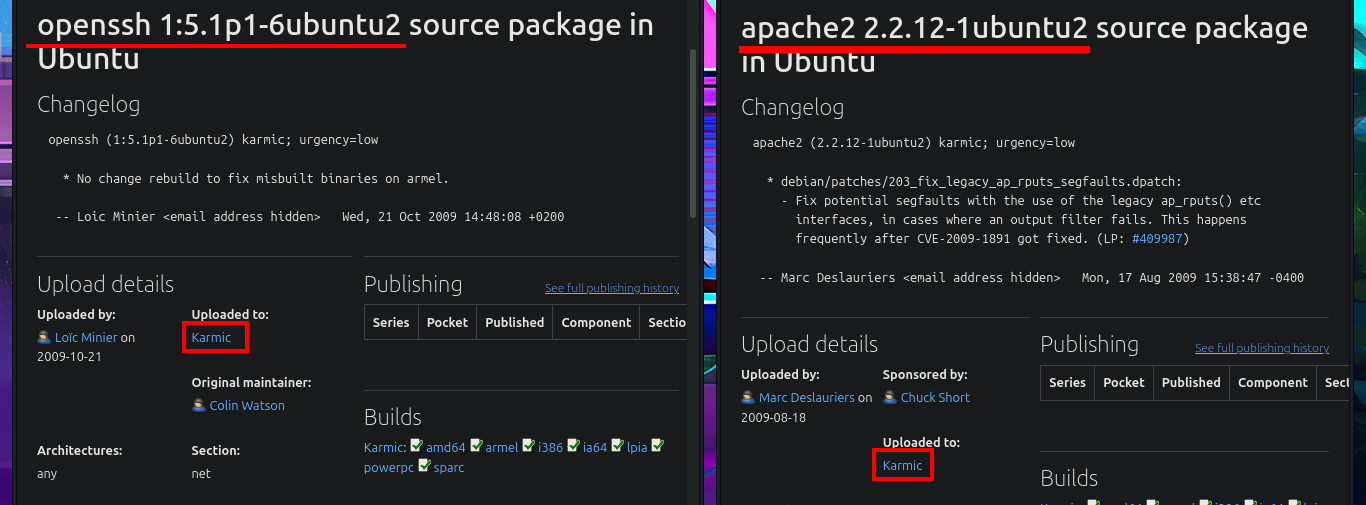Click the 'Mon, 17 Aug 2009' signature line
Image resolution: width=1366 pixels, height=505 pixels.
1032,277
